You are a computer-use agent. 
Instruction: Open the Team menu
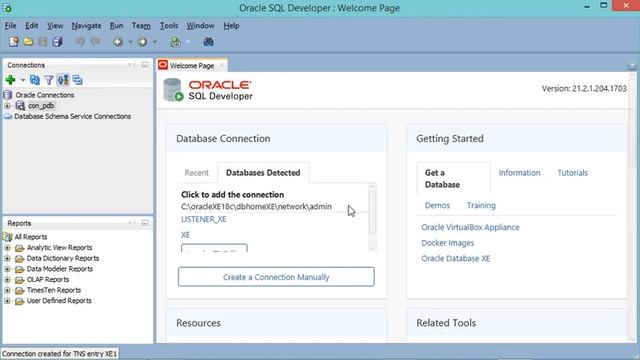click(141, 26)
